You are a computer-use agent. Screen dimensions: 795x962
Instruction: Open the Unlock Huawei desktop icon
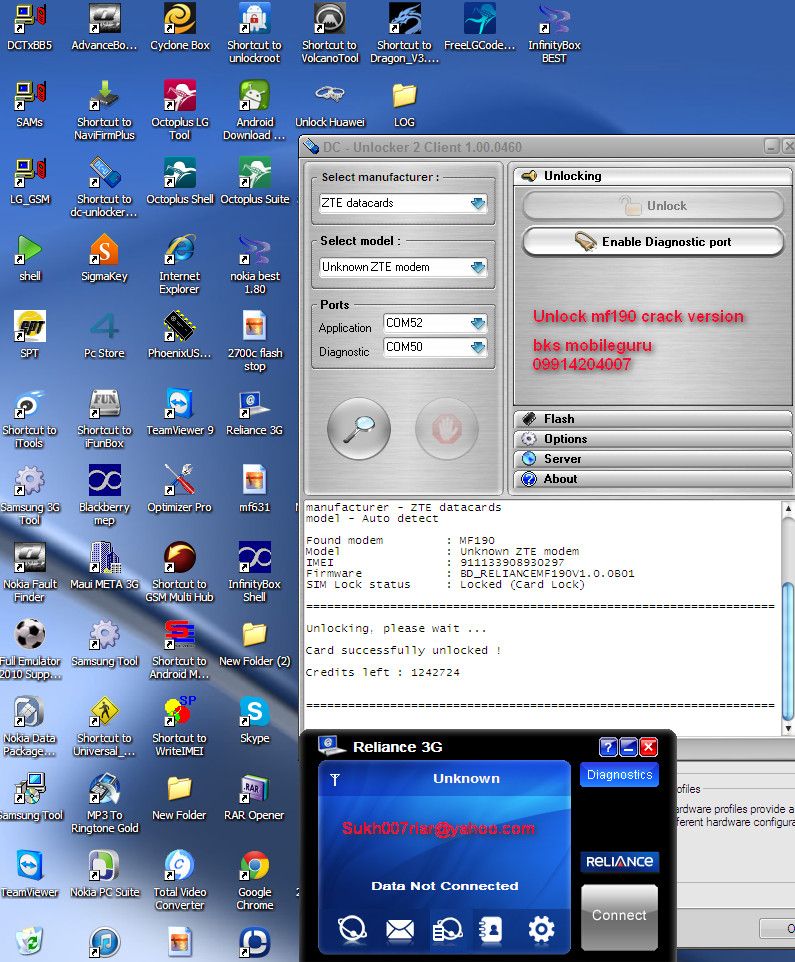(329, 104)
